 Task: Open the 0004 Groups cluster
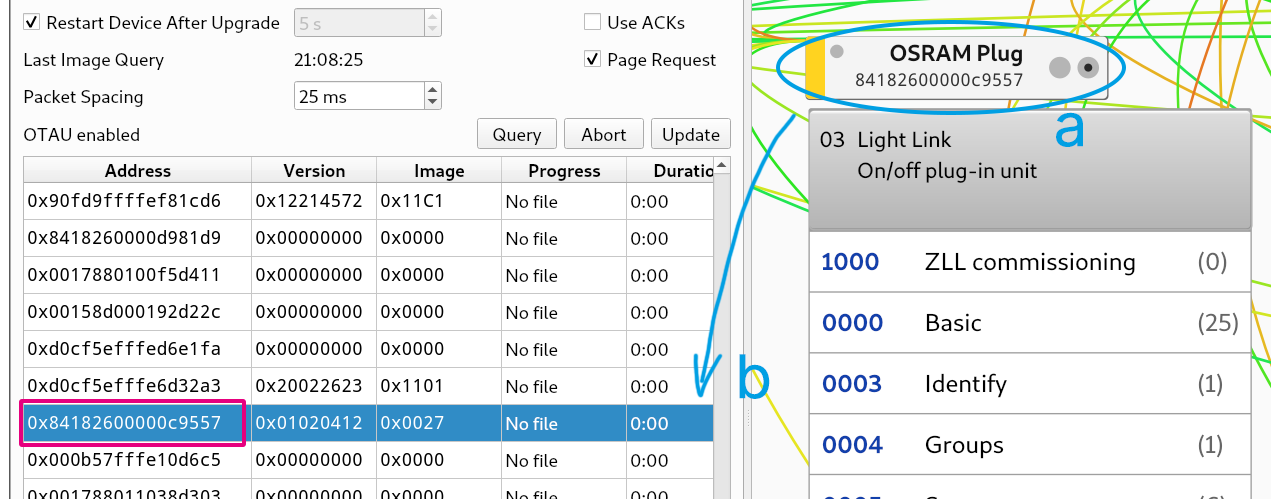tap(1030, 445)
